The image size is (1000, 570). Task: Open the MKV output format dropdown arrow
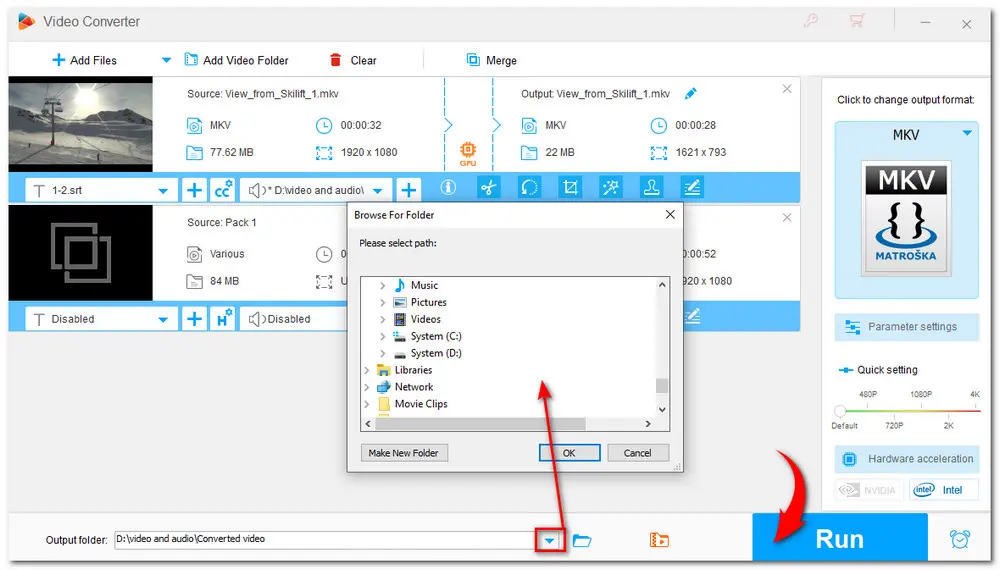[967, 134]
